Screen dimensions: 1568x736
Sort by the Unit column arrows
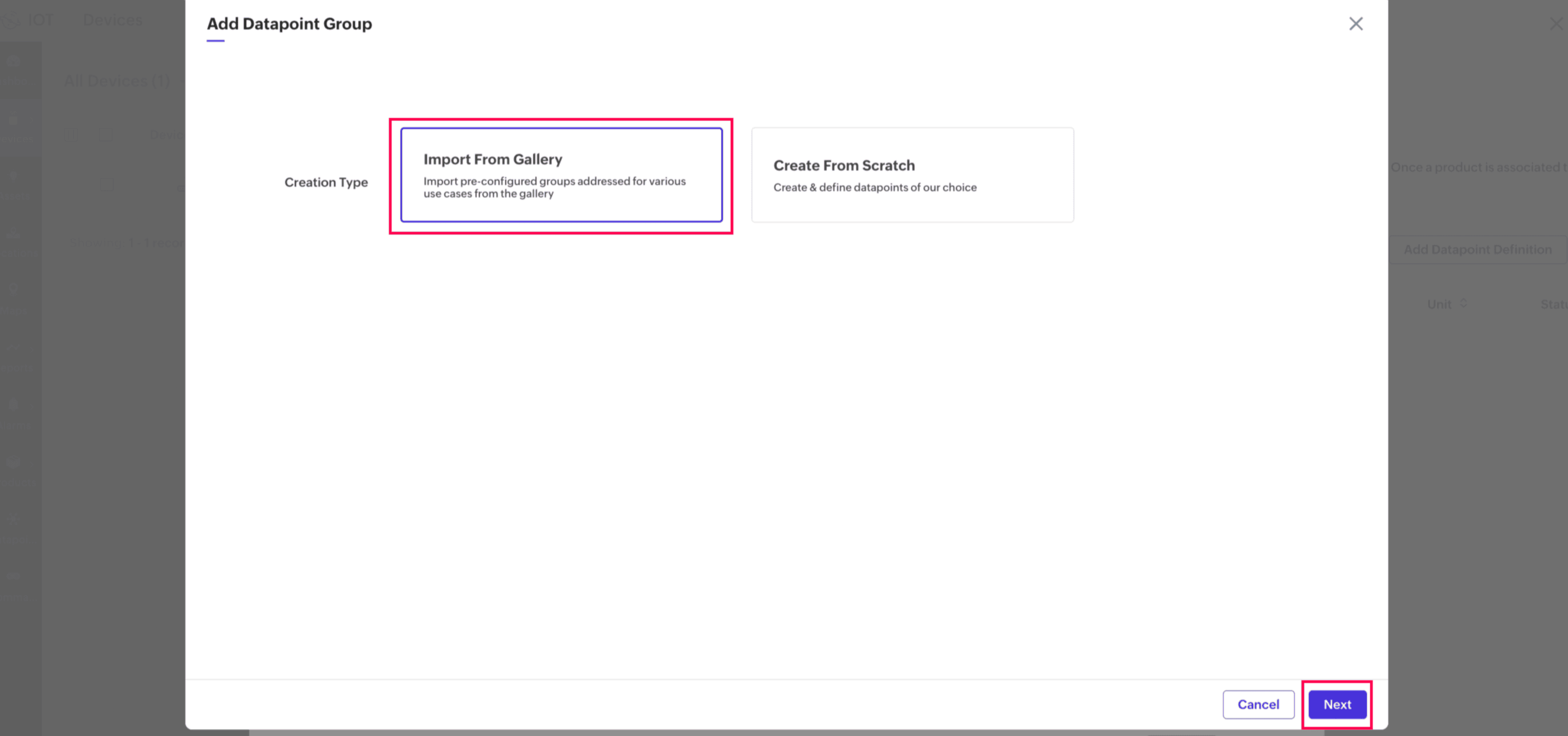point(1464,303)
